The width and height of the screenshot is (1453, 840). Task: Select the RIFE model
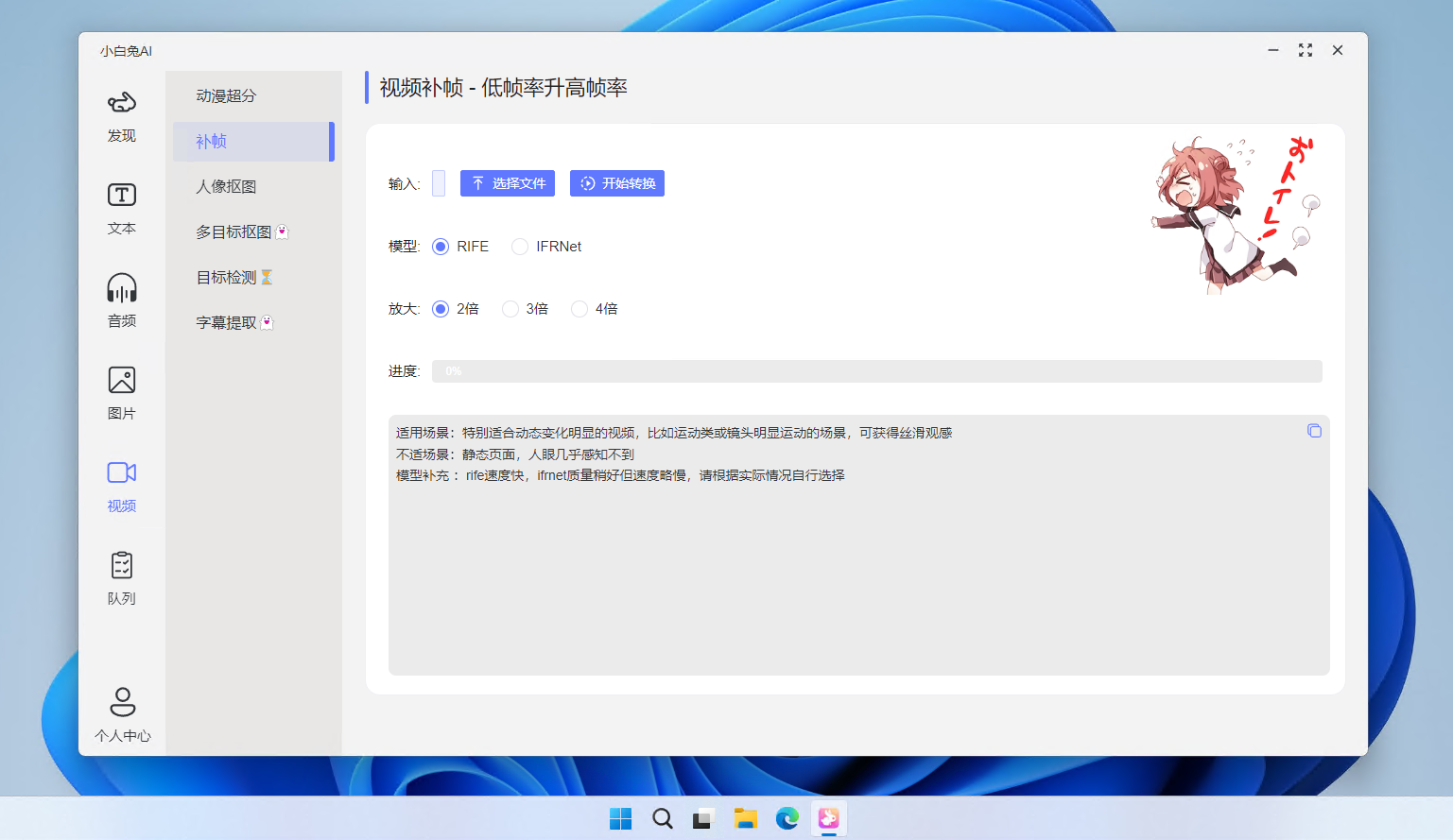click(440, 246)
